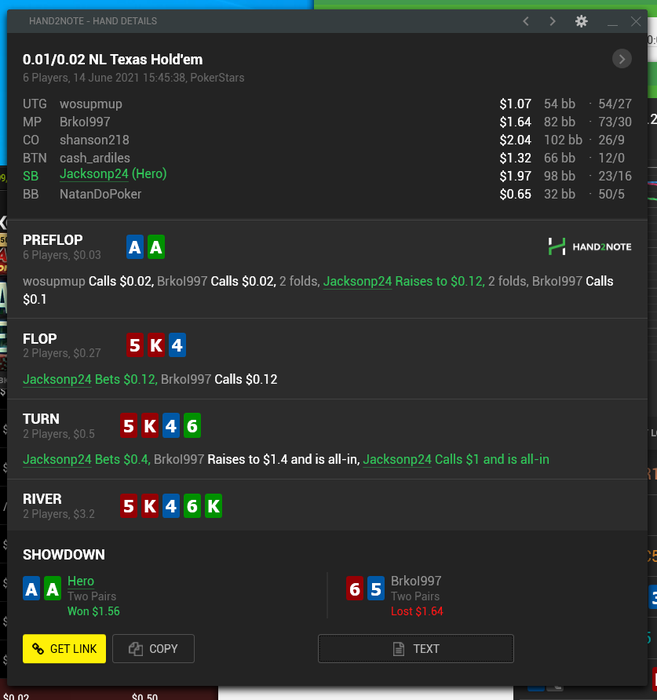Click the red King flop card
The height and width of the screenshot is (700, 657).
tap(156, 345)
